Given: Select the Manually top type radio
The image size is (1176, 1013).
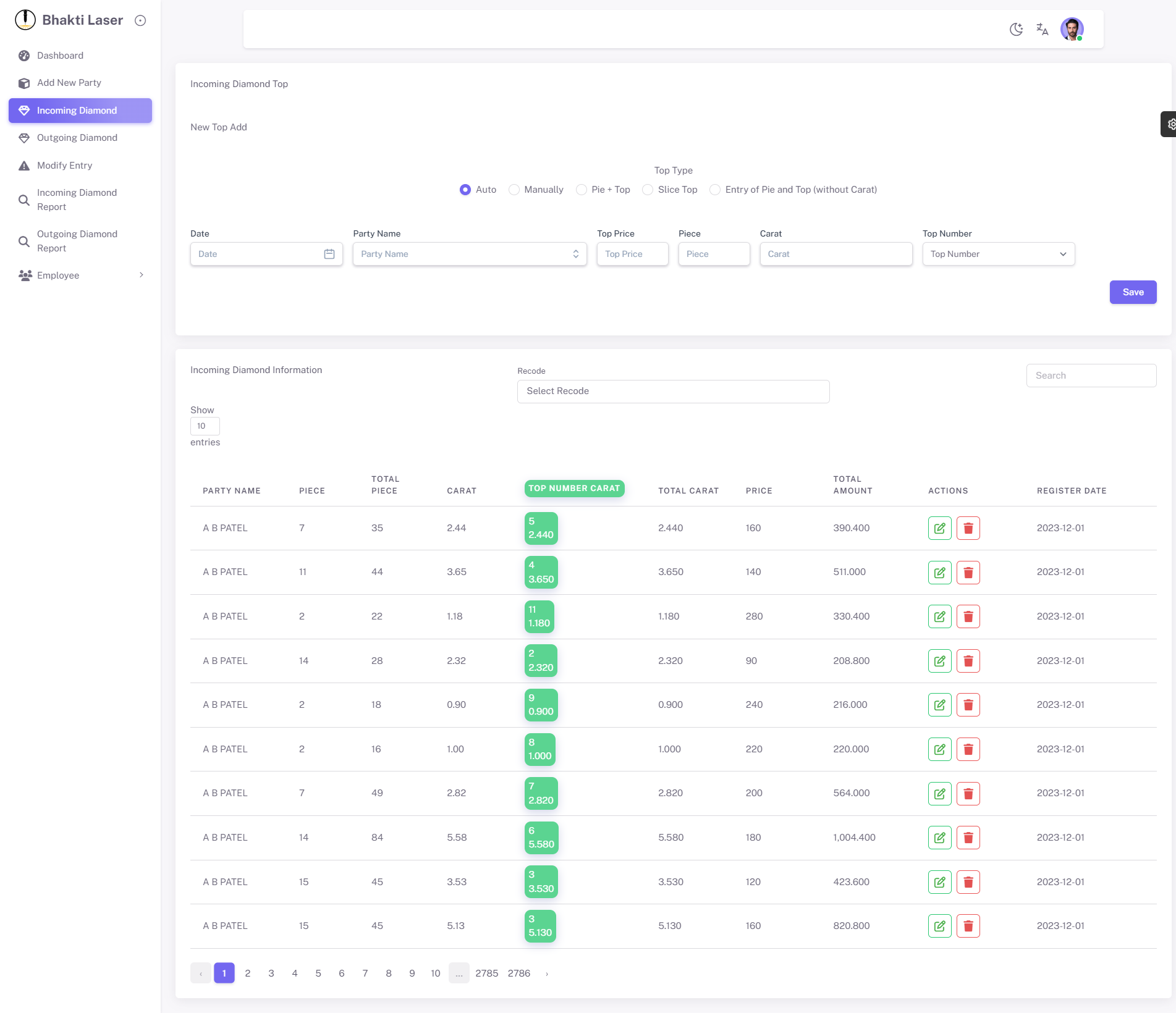Looking at the screenshot, I should 514,190.
